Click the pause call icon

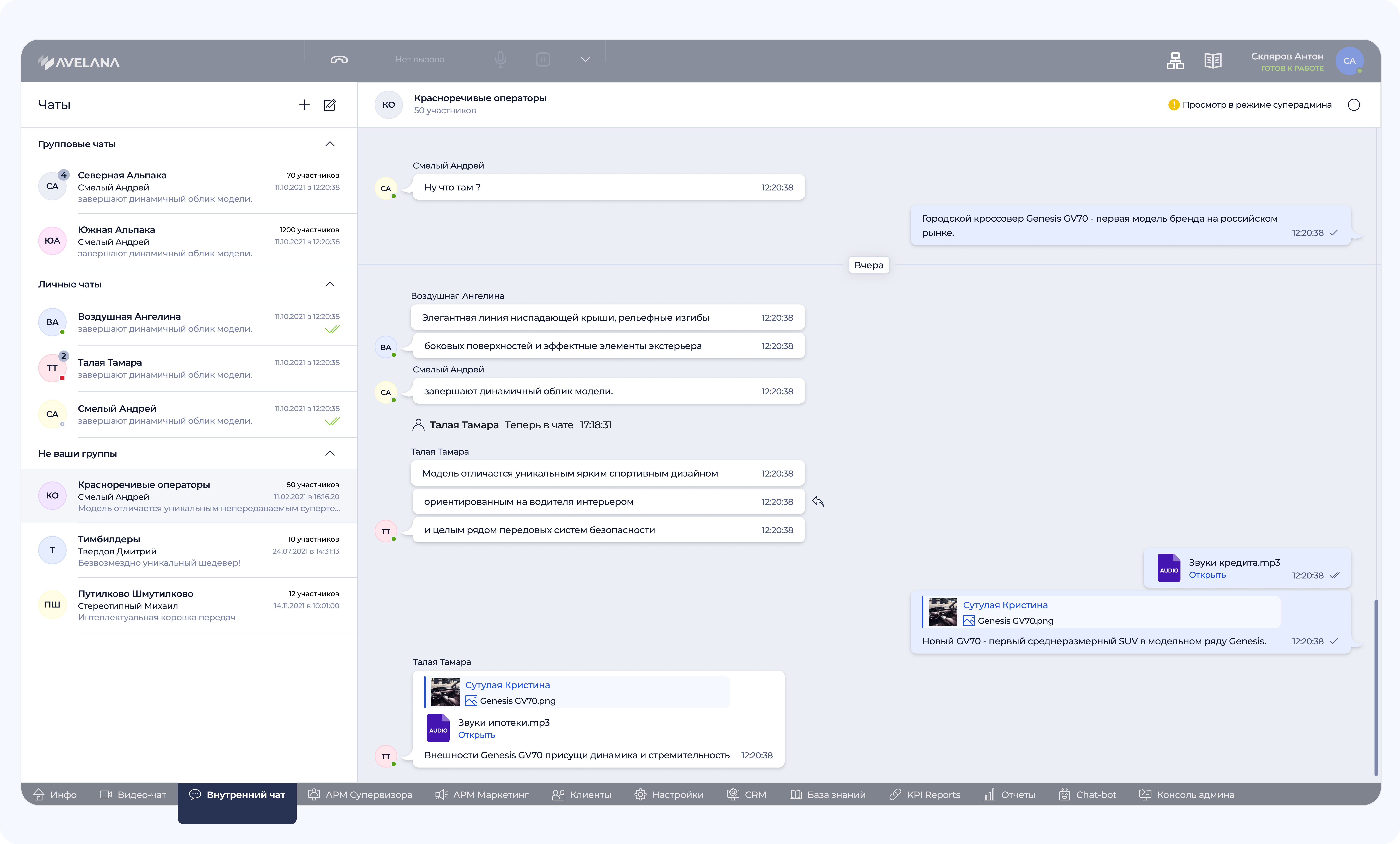click(x=543, y=60)
